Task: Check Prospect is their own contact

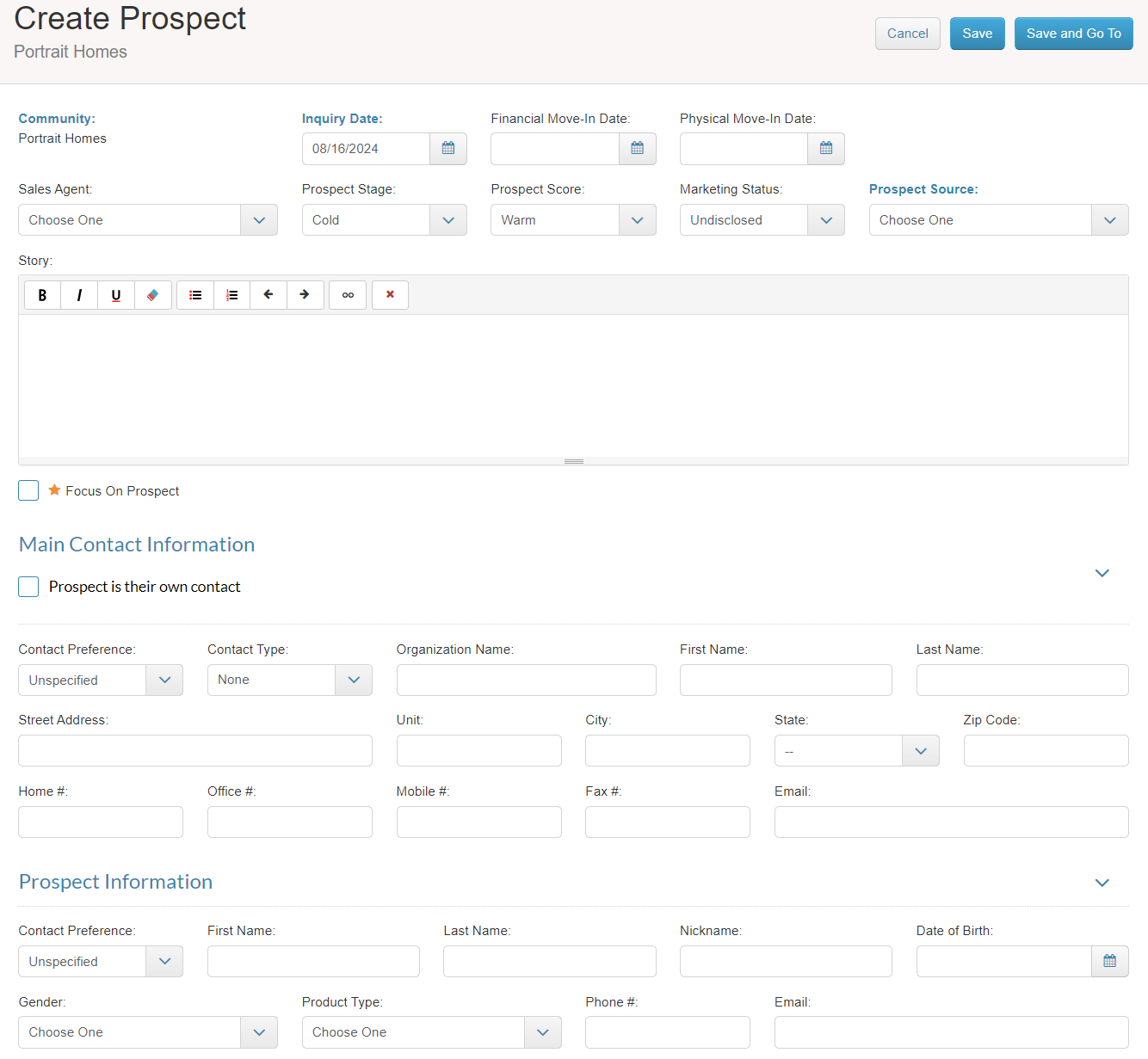Action: pos(28,587)
